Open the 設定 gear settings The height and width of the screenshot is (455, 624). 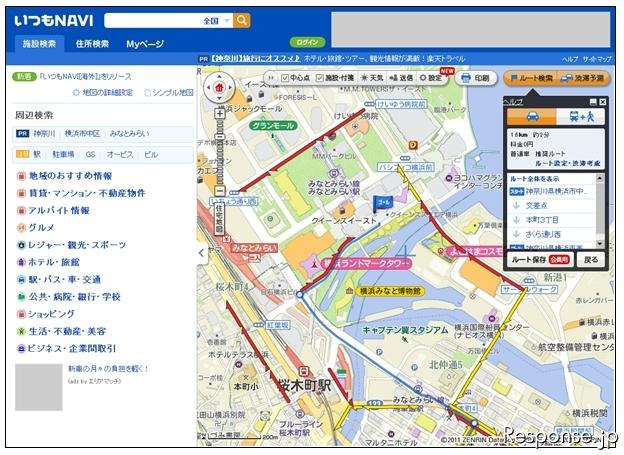pos(431,78)
